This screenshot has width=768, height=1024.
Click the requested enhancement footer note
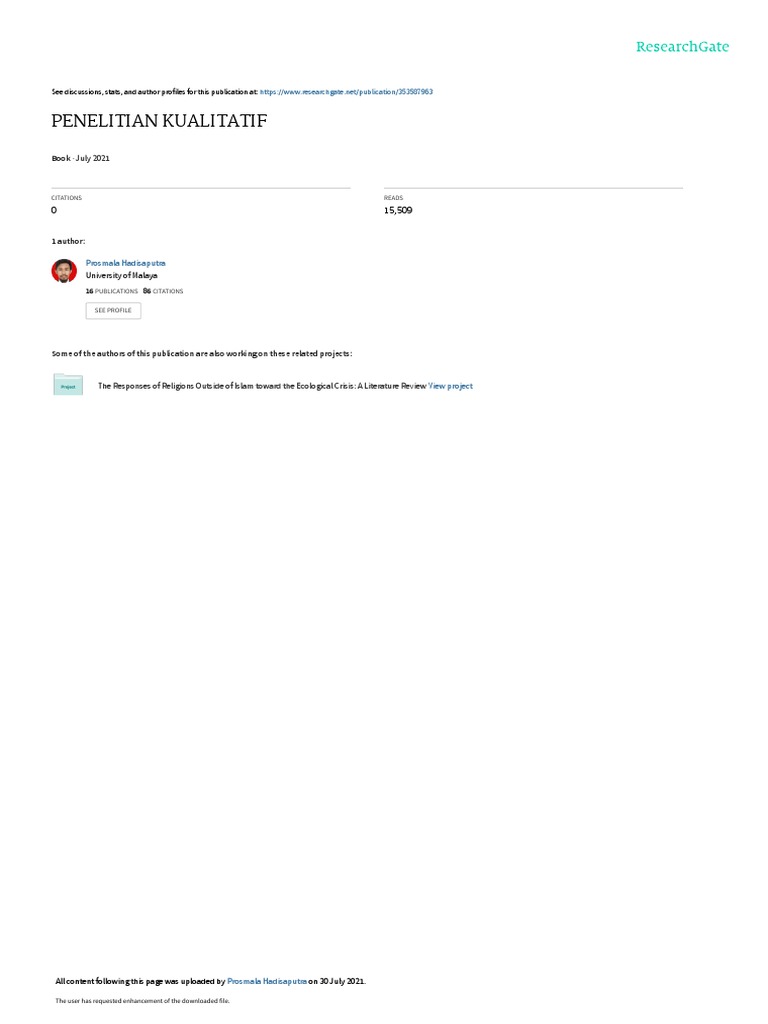tap(142, 1000)
